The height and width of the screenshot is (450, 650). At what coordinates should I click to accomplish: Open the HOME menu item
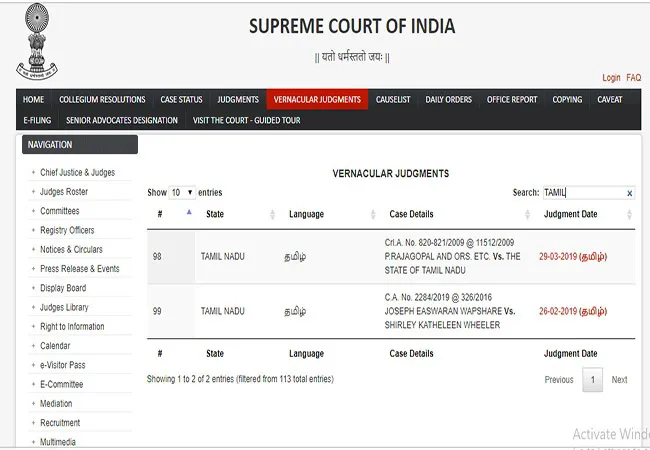(x=33, y=99)
